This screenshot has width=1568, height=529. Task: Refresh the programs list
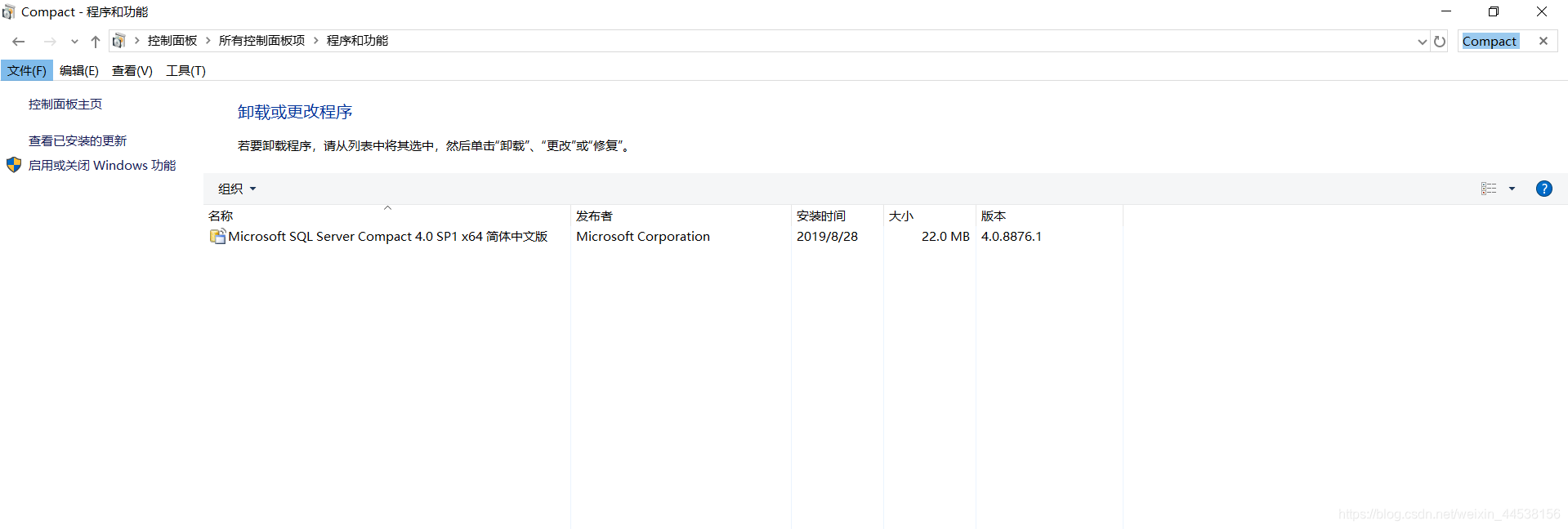tap(1440, 42)
